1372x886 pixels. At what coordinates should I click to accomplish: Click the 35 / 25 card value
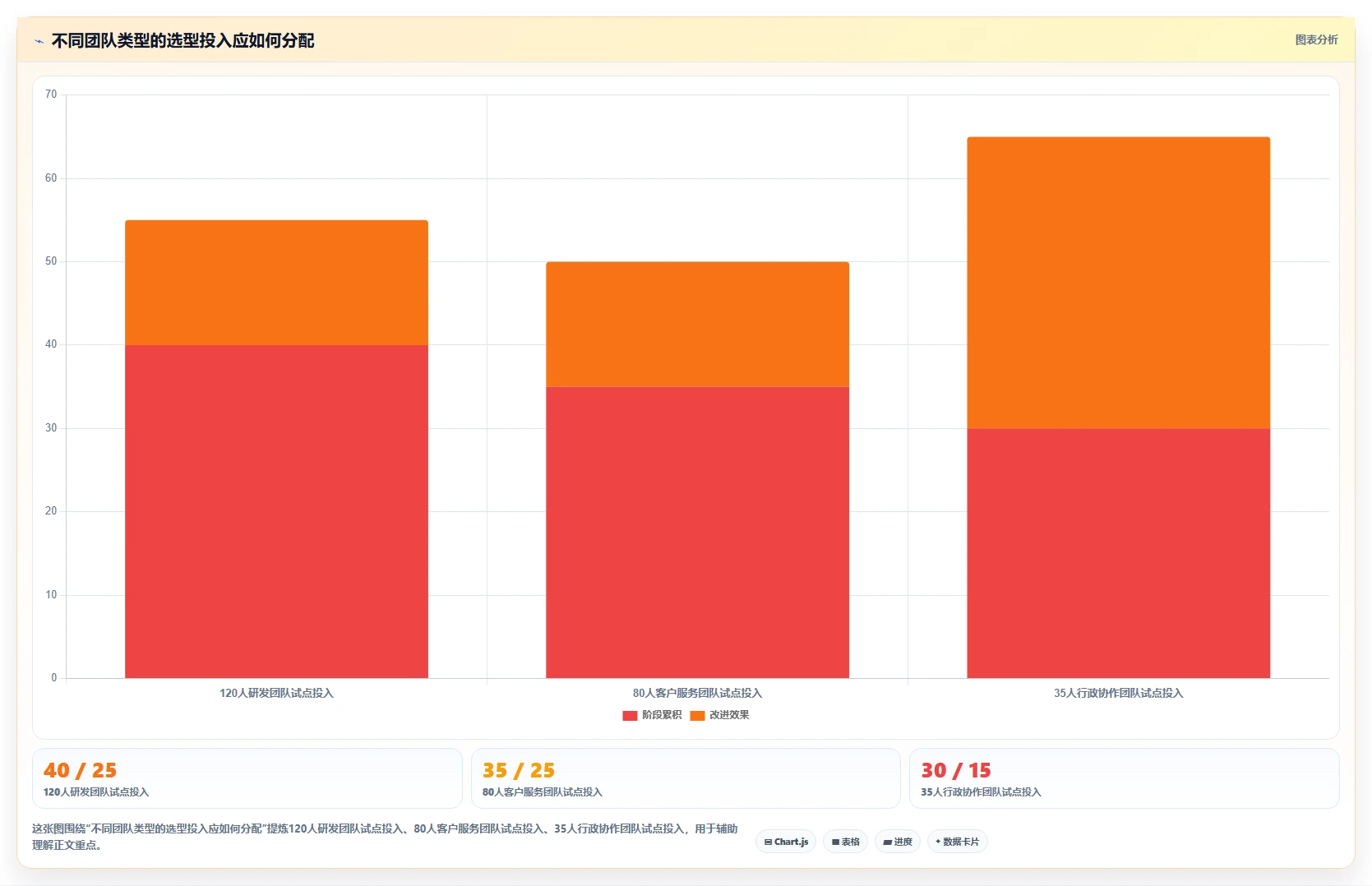[x=519, y=770]
